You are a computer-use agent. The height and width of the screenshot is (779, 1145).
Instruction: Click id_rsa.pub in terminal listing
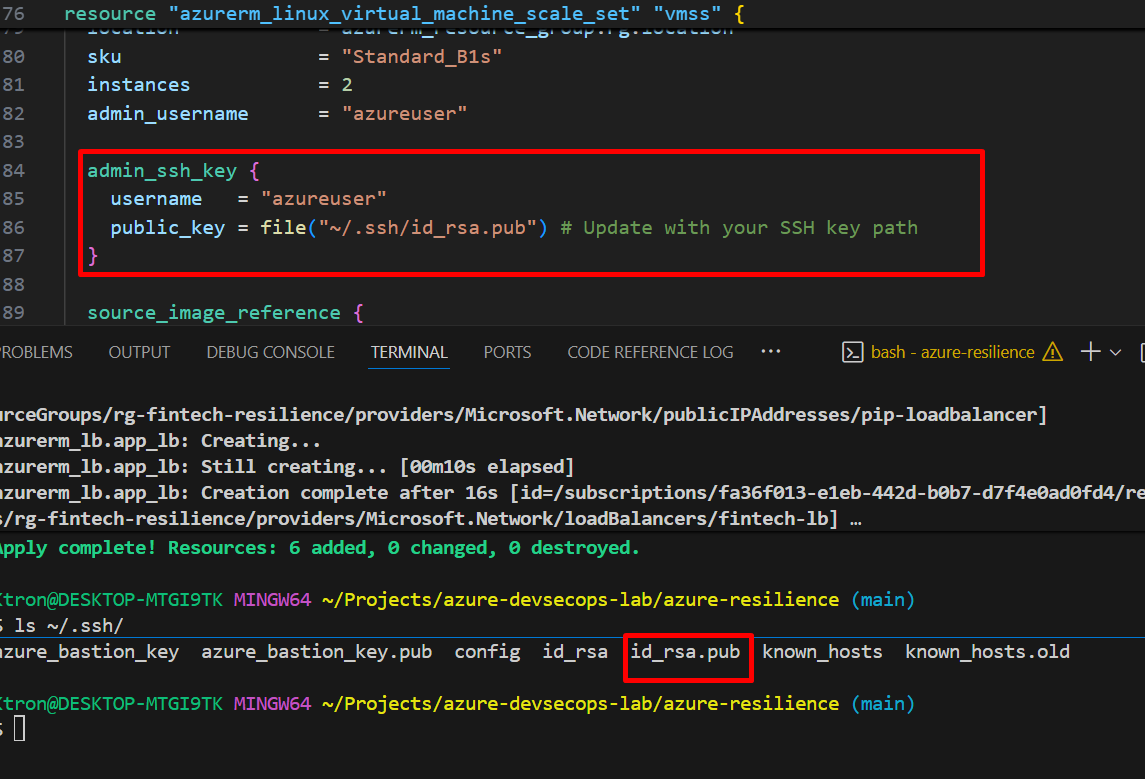point(685,652)
